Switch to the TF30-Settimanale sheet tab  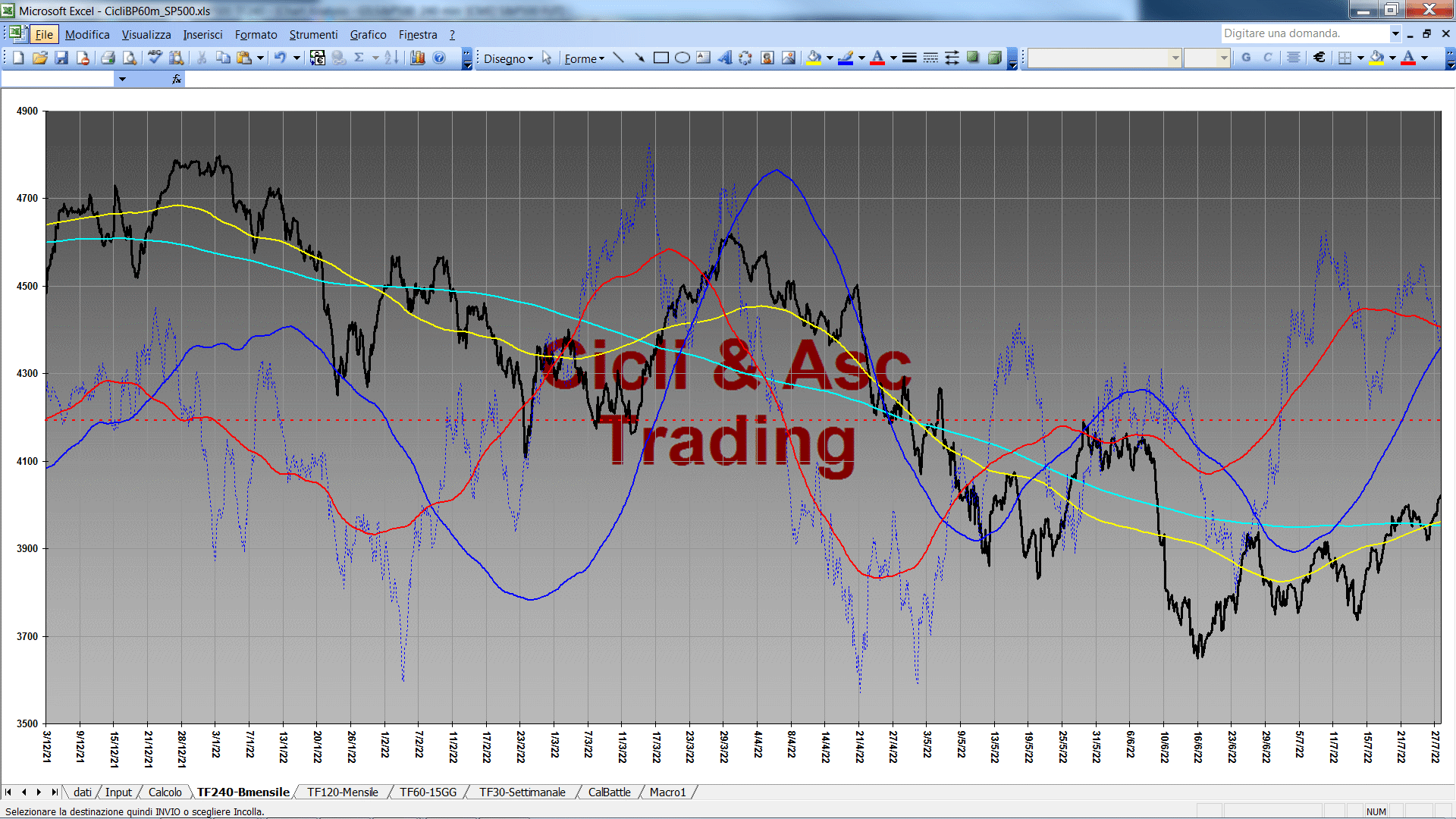point(522,792)
